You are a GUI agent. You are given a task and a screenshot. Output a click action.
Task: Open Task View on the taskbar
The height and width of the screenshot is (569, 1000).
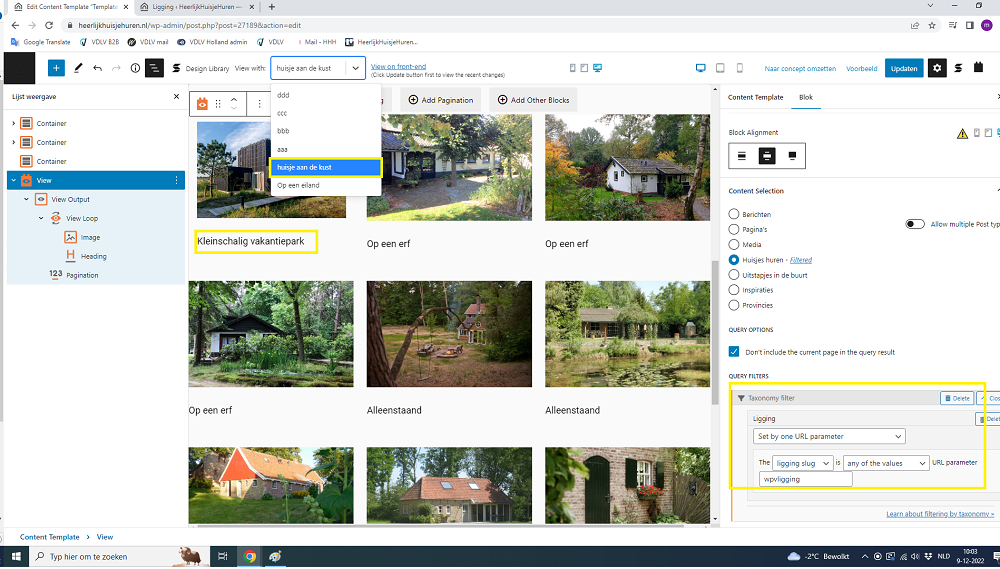point(223,557)
